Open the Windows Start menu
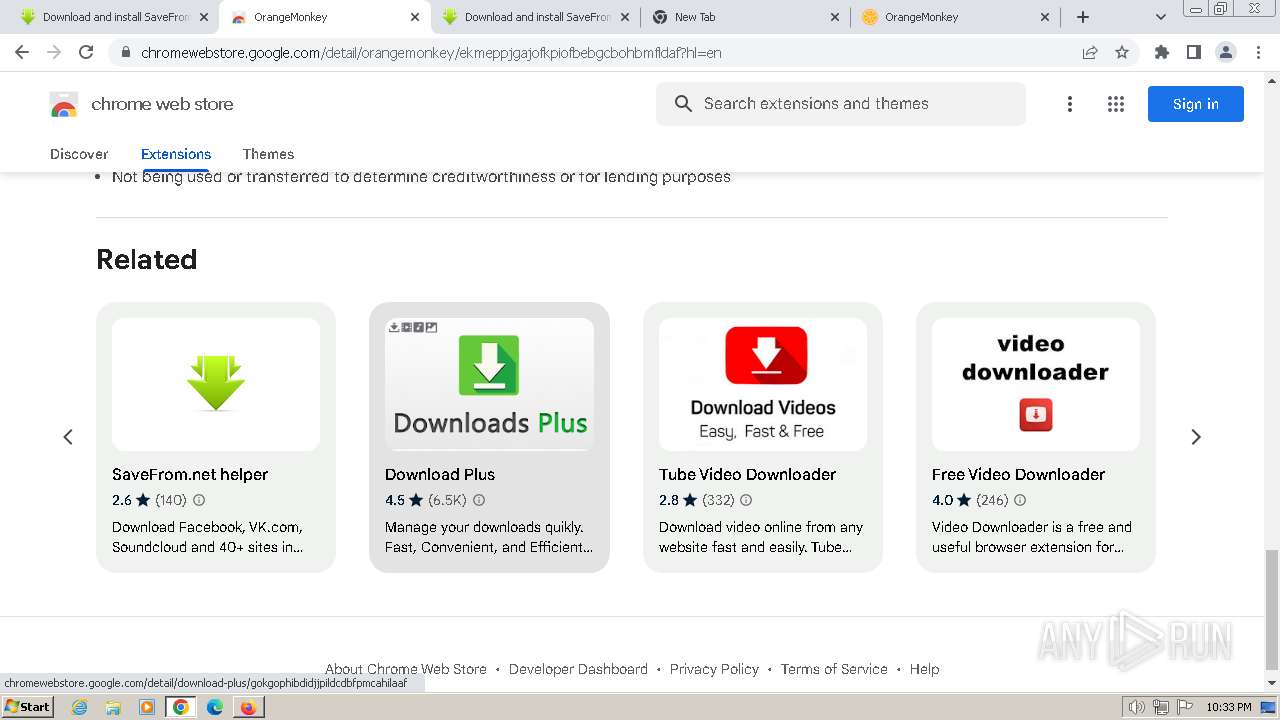 point(27,707)
